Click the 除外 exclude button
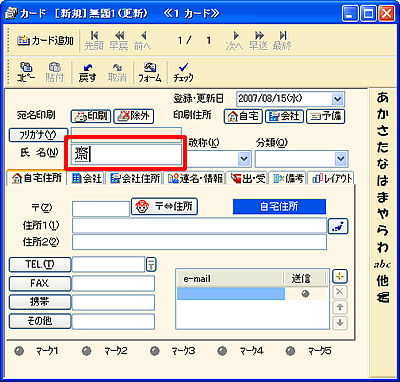The image size is (400, 382). tap(133, 116)
